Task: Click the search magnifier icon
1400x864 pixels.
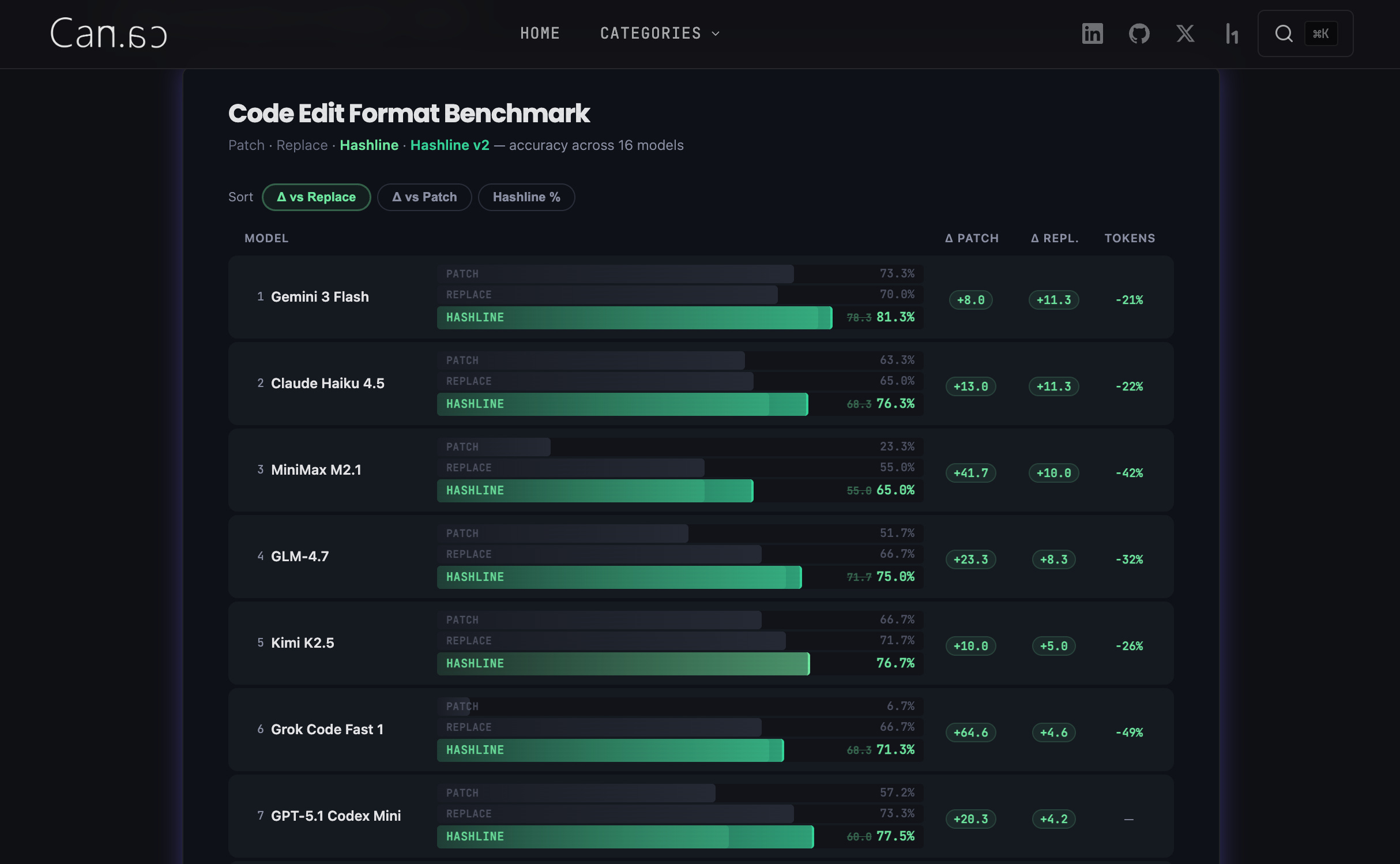Action: coord(1284,33)
